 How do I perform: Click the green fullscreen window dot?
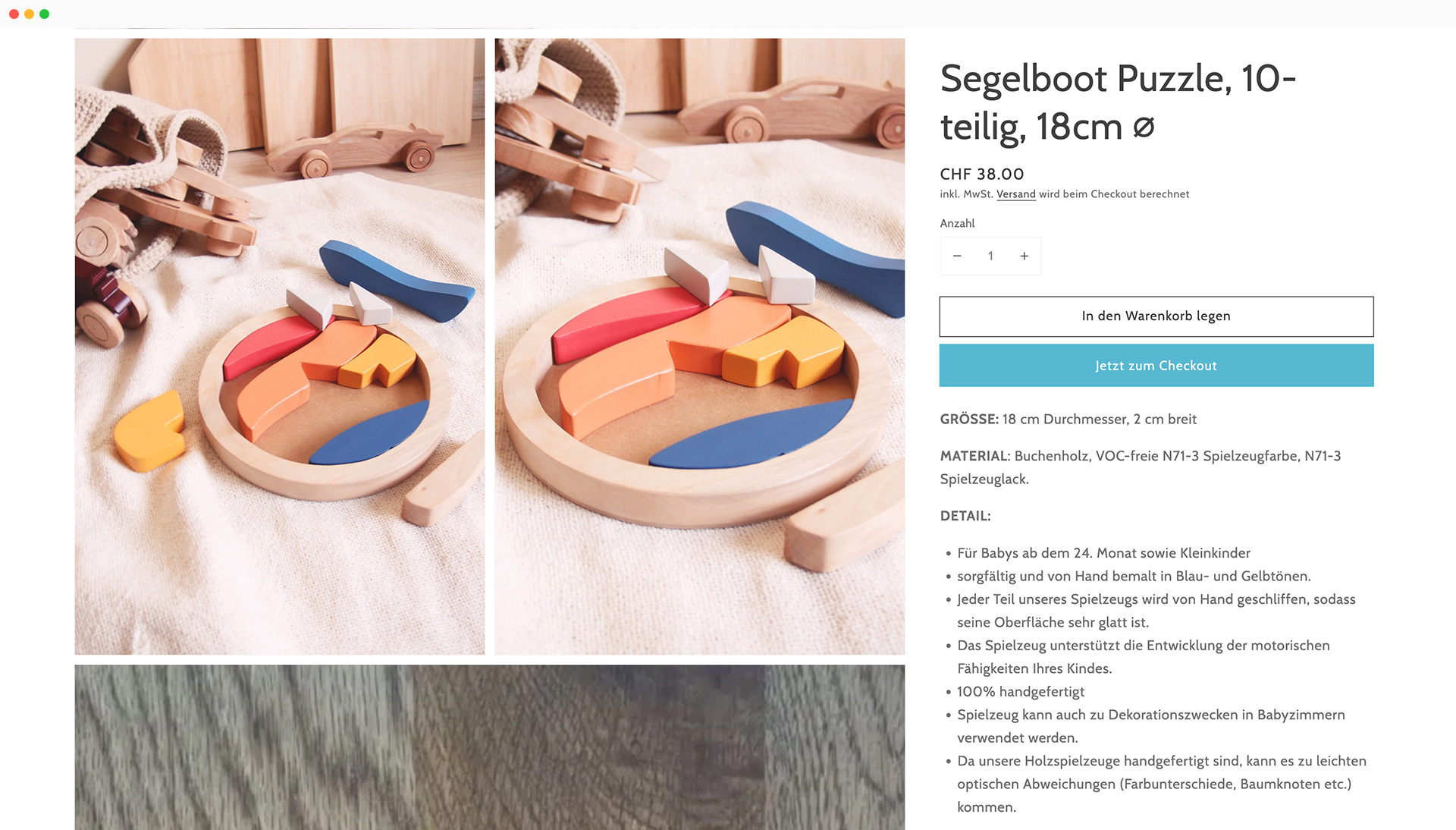point(44,14)
